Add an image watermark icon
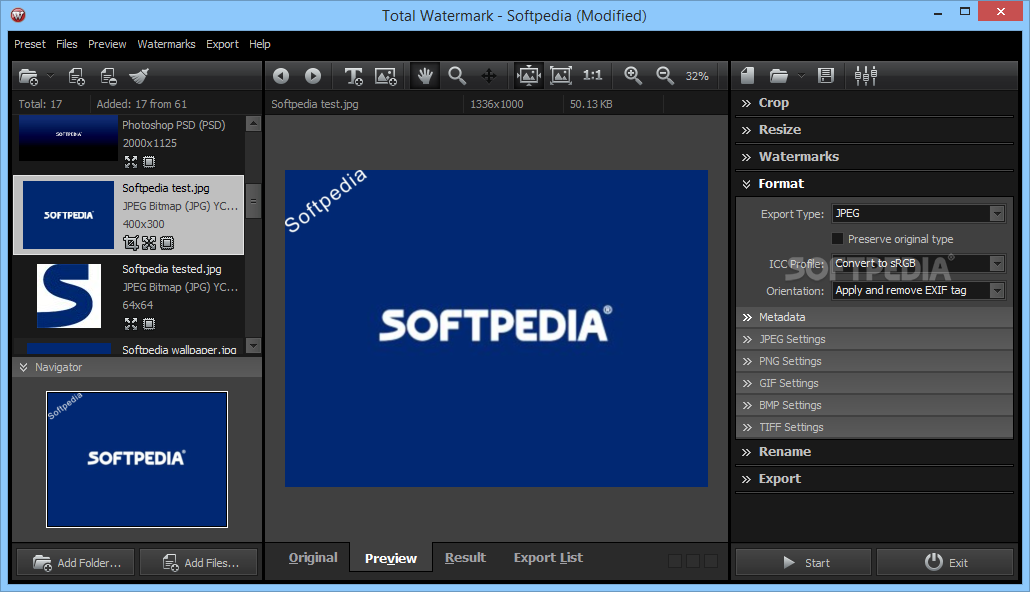Screen dimensions: 1030x592 386,76
